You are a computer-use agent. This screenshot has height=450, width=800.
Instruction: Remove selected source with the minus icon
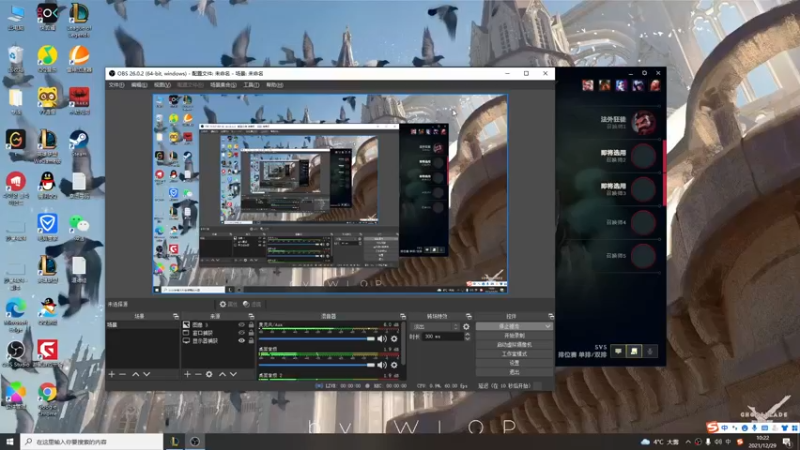pyautogui.click(x=198, y=374)
